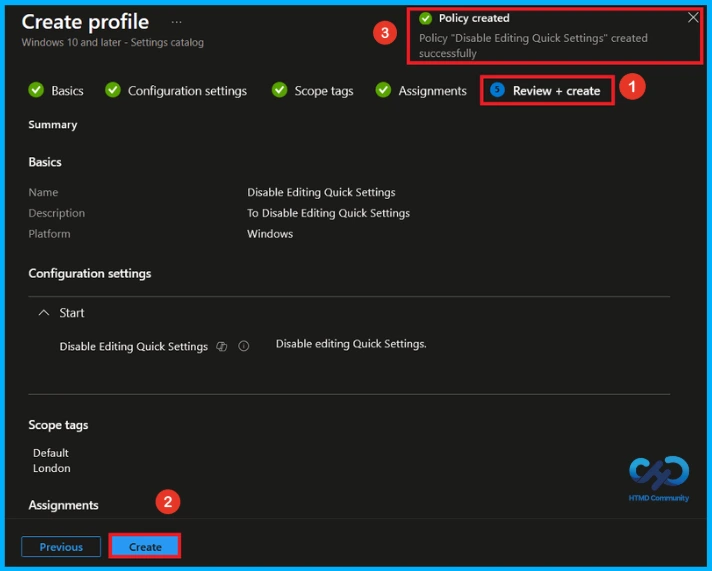This screenshot has height=571, width=712.
Task: Click the setting value Disable editing Quick Settings.
Action: (x=351, y=344)
